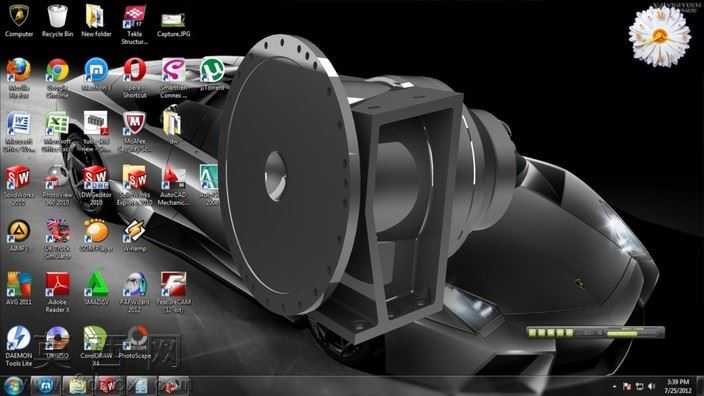Open the notepad document taskbar button
Image resolution: width=704 pixels, height=396 pixels.
141,386
